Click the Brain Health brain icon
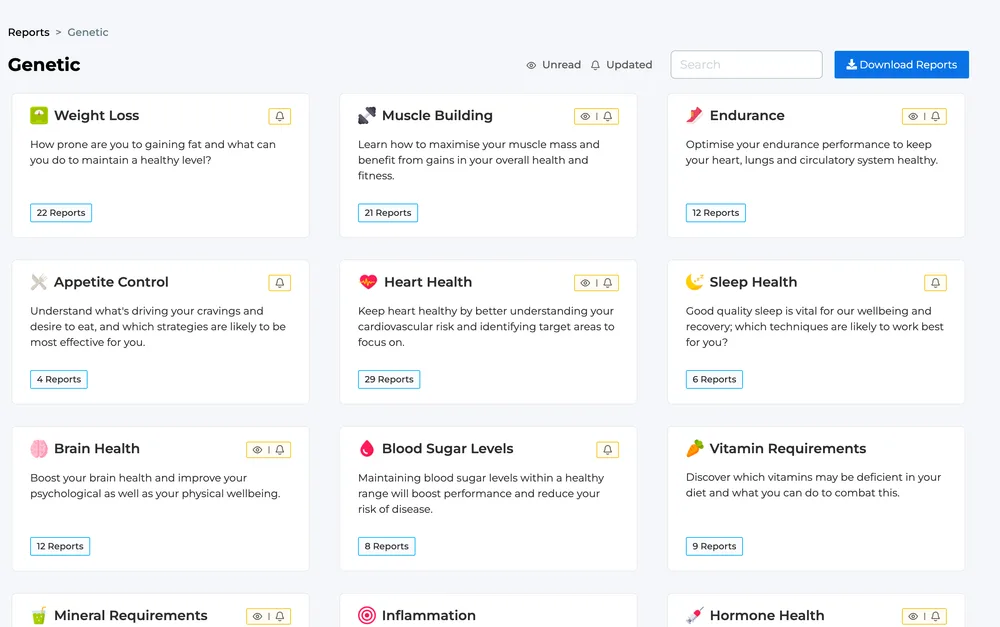1000x627 pixels. pos(39,448)
